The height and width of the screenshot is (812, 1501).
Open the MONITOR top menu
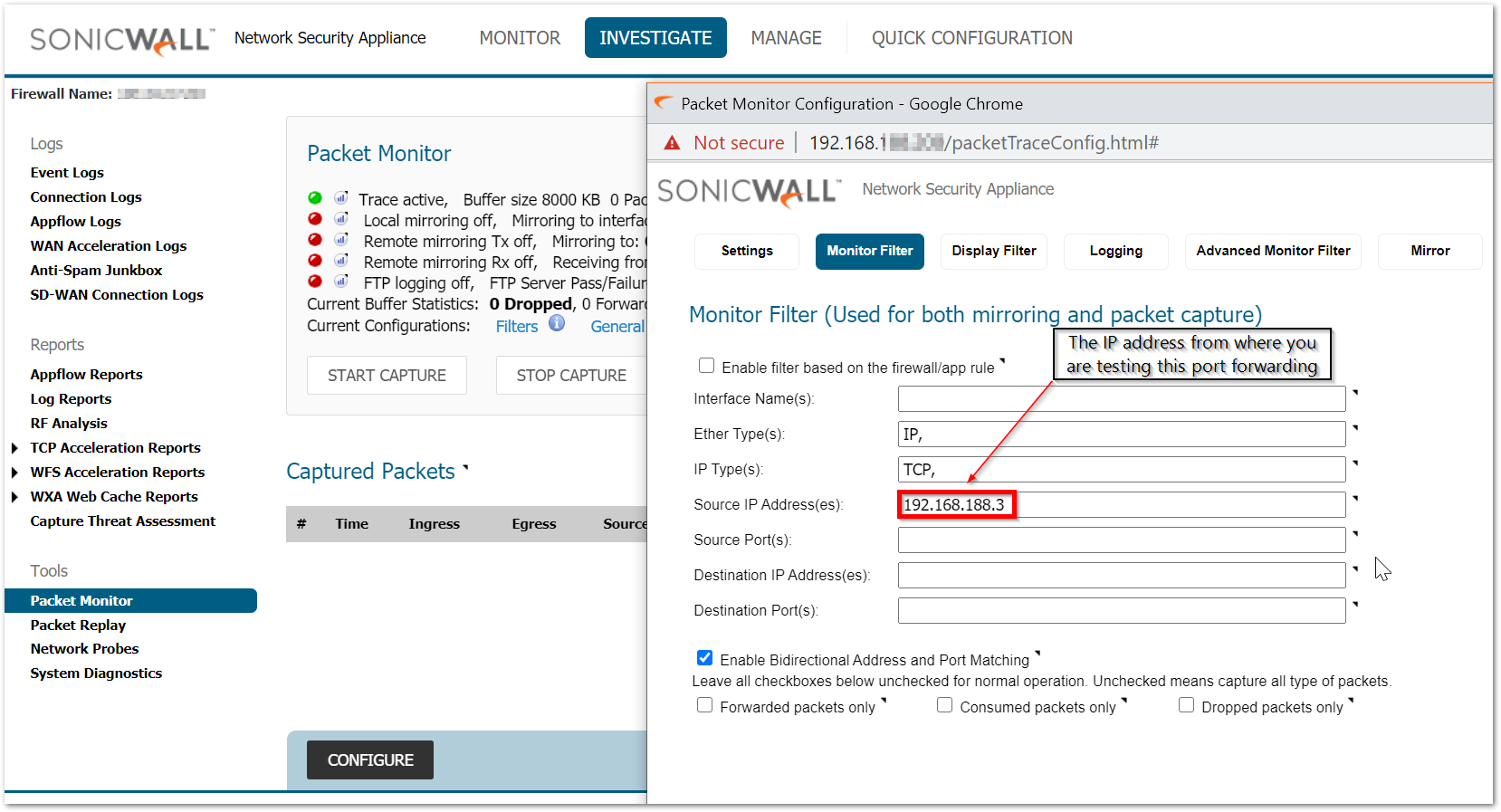click(x=520, y=38)
